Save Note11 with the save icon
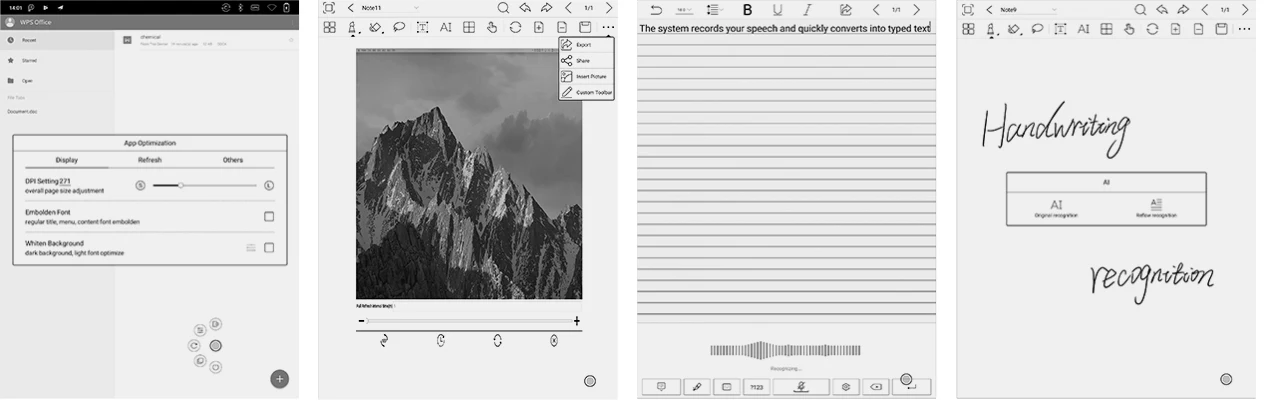Image resolution: width=1267 pixels, height=402 pixels. tap(585, 28)
